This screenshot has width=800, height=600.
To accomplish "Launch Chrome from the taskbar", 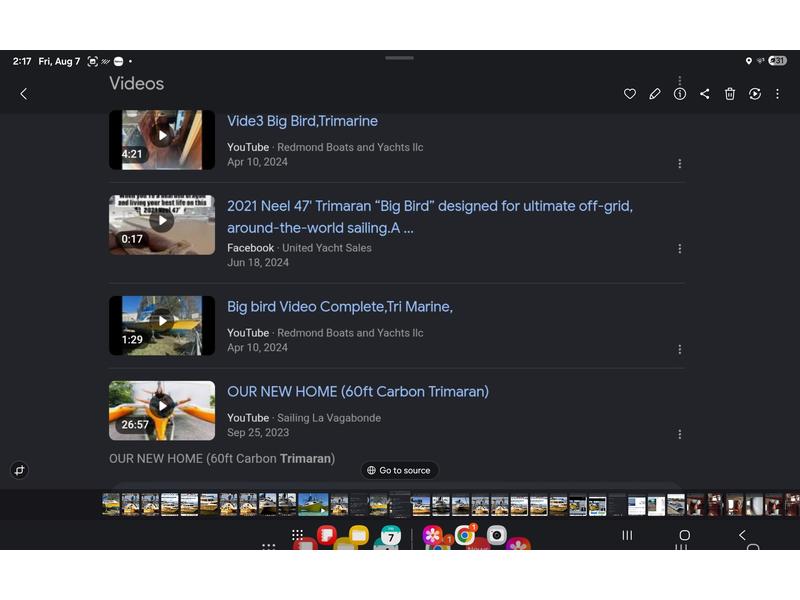I will [x=465, y=535].
